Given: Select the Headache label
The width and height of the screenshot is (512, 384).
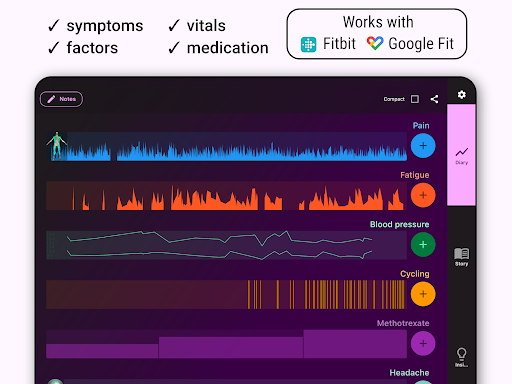Looking at the screenshot, I should [409, 373].
